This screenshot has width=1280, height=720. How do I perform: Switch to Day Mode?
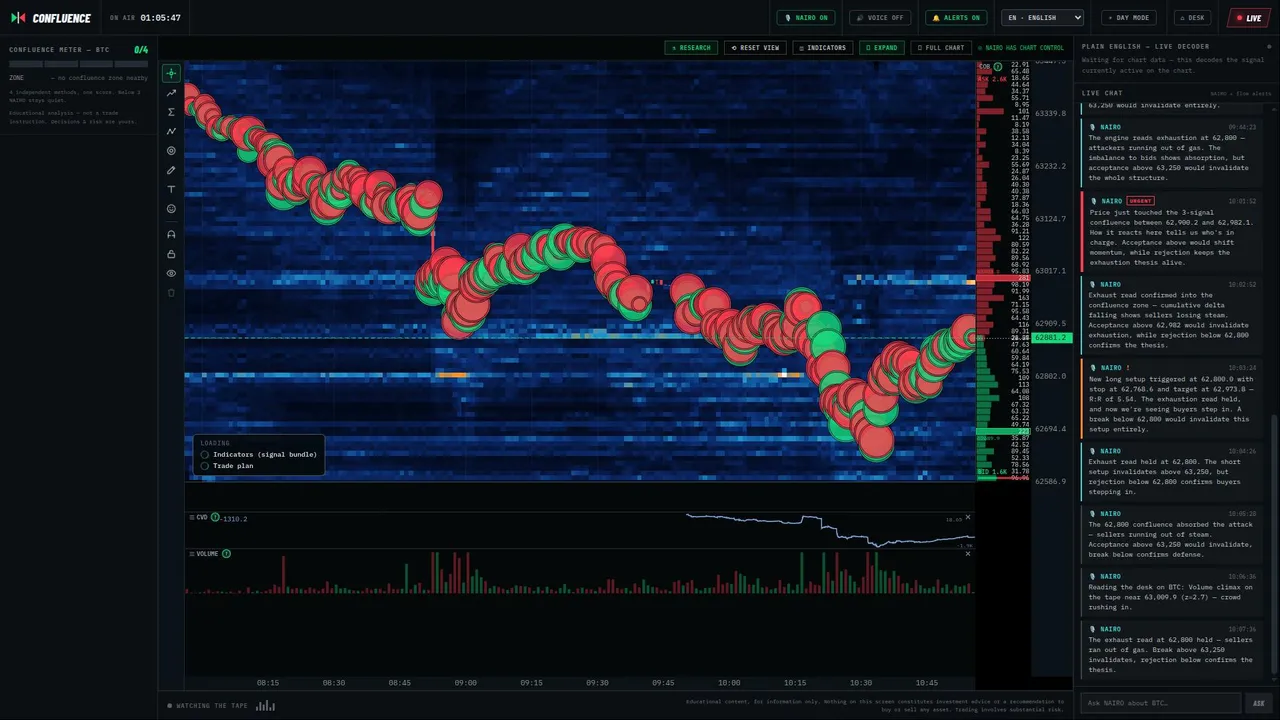[1129, 18]
